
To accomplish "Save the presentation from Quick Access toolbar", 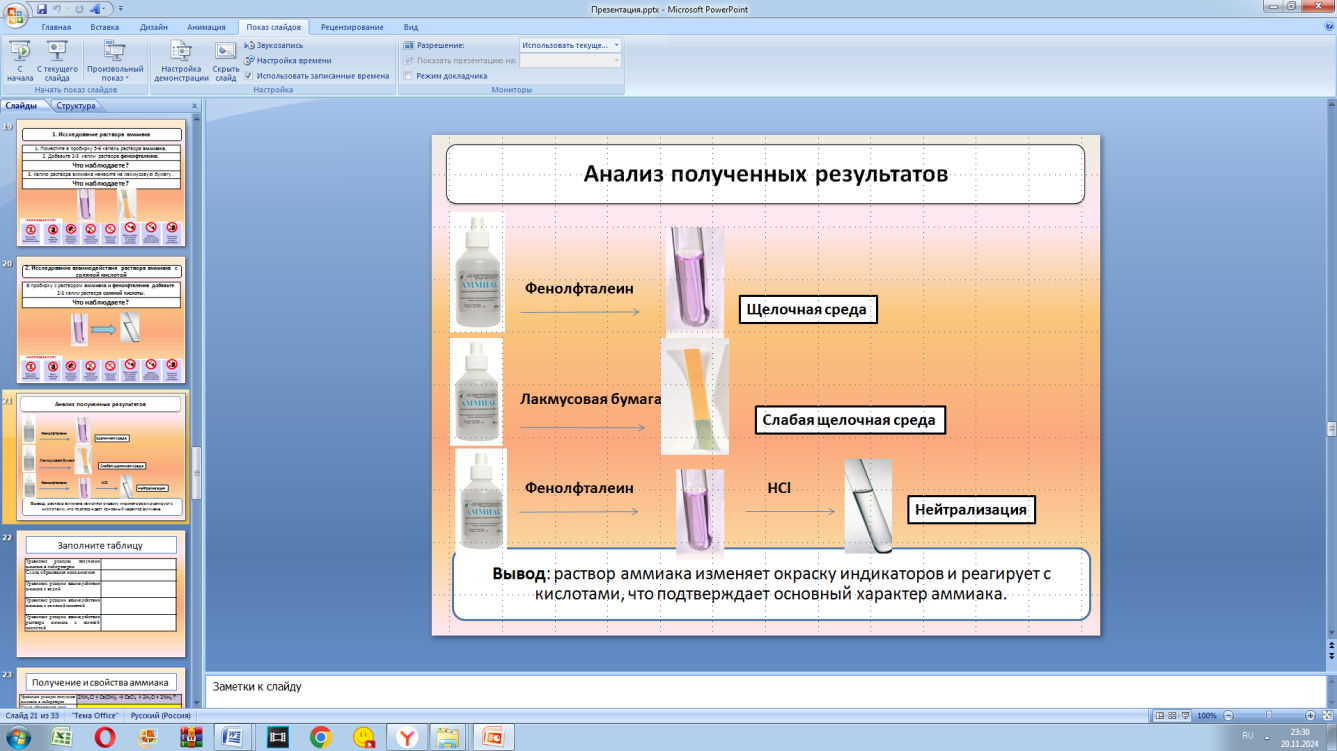I will pos(42,9).
